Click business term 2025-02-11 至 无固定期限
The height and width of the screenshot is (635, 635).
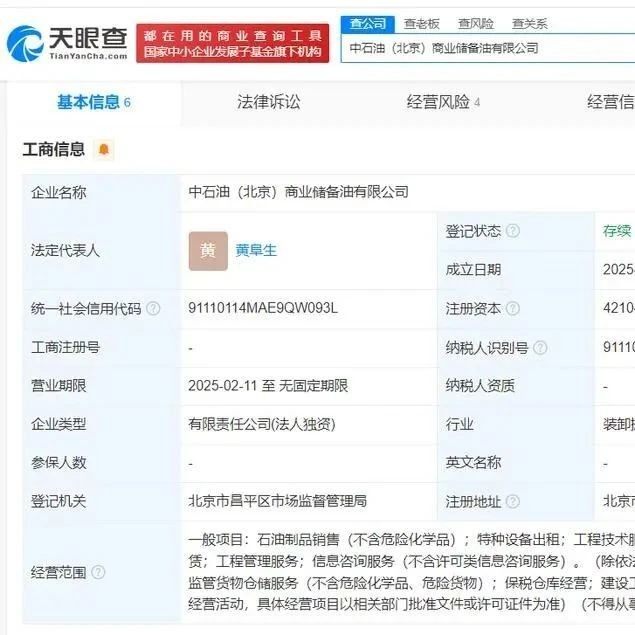[x=268, y=386]
